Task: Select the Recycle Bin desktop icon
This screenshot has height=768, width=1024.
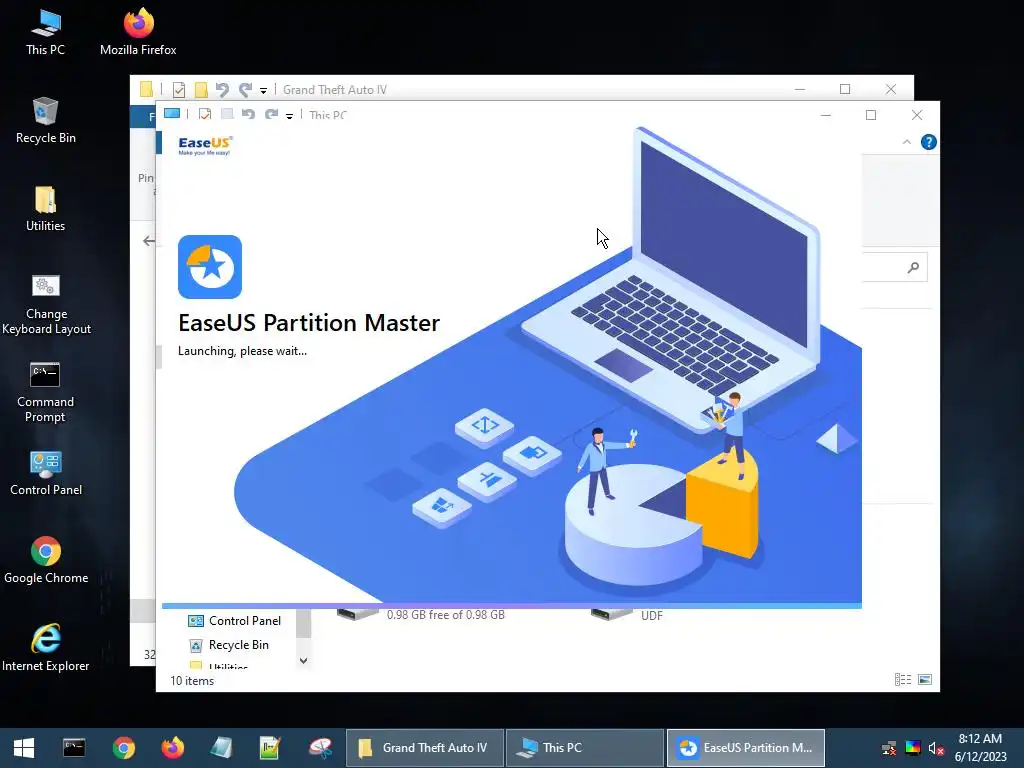Action: click(x=46, y=120)
